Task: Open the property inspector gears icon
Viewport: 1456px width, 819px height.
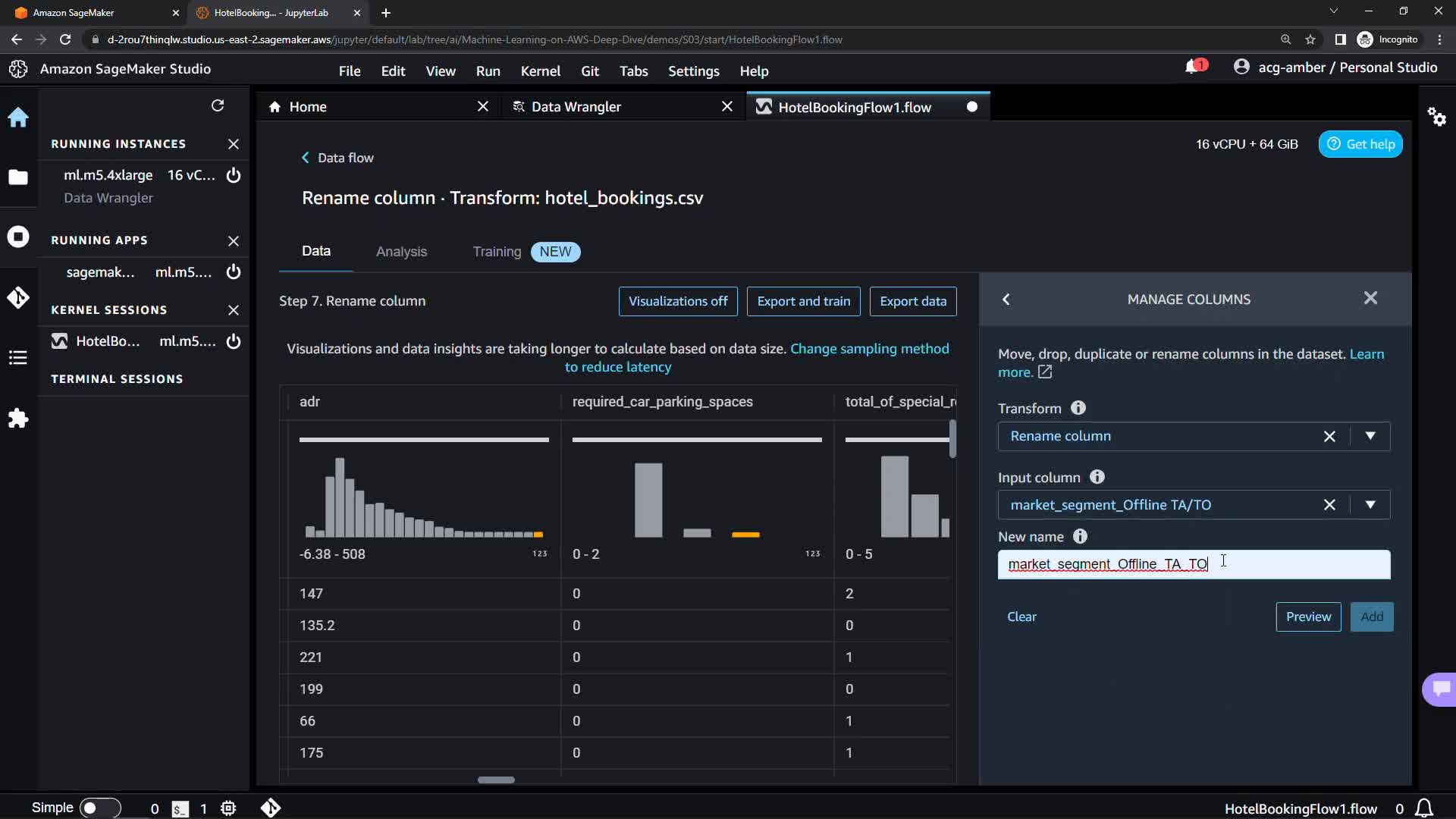Action: coord(1436,117)
